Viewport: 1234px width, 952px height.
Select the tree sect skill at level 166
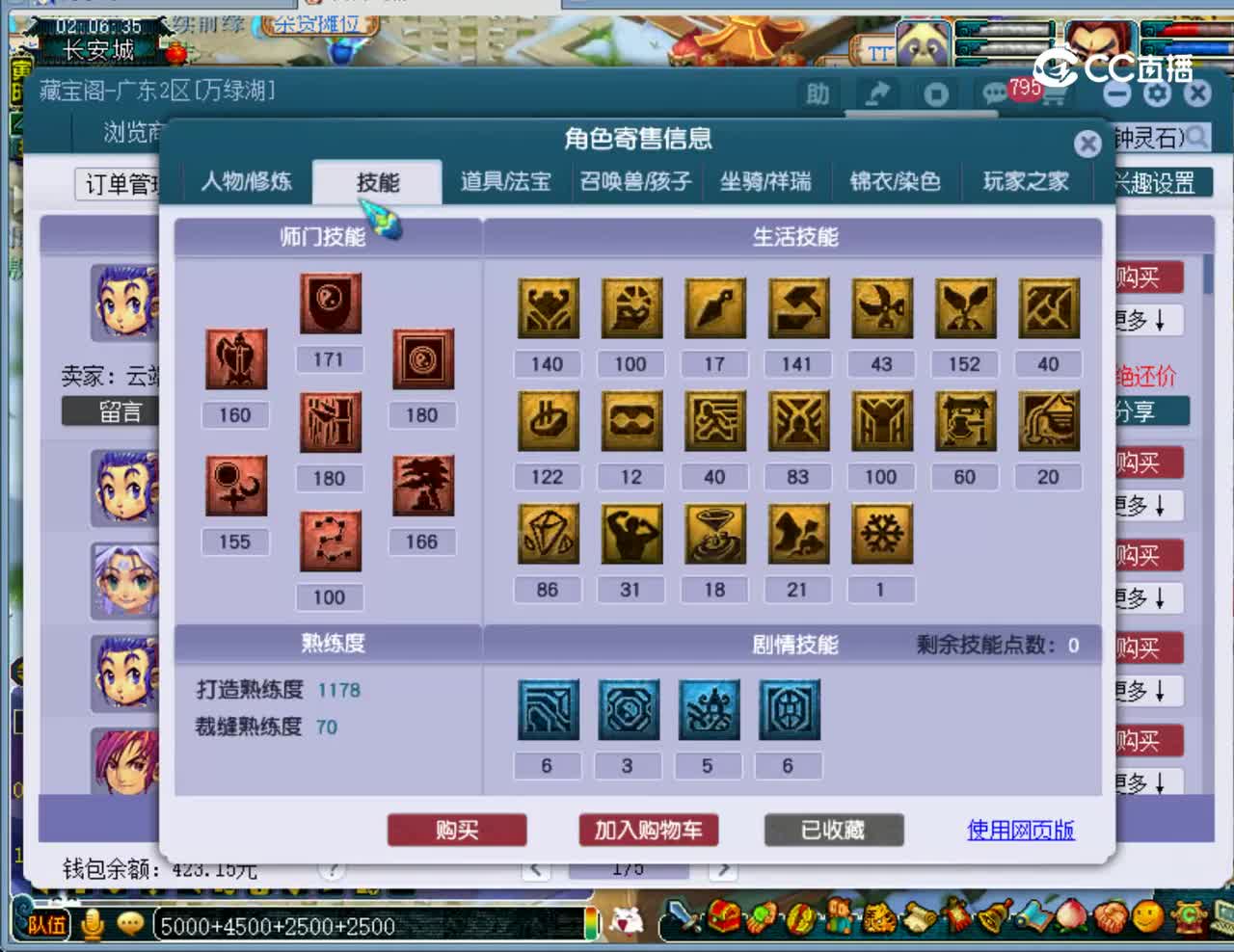click(423, 486)
